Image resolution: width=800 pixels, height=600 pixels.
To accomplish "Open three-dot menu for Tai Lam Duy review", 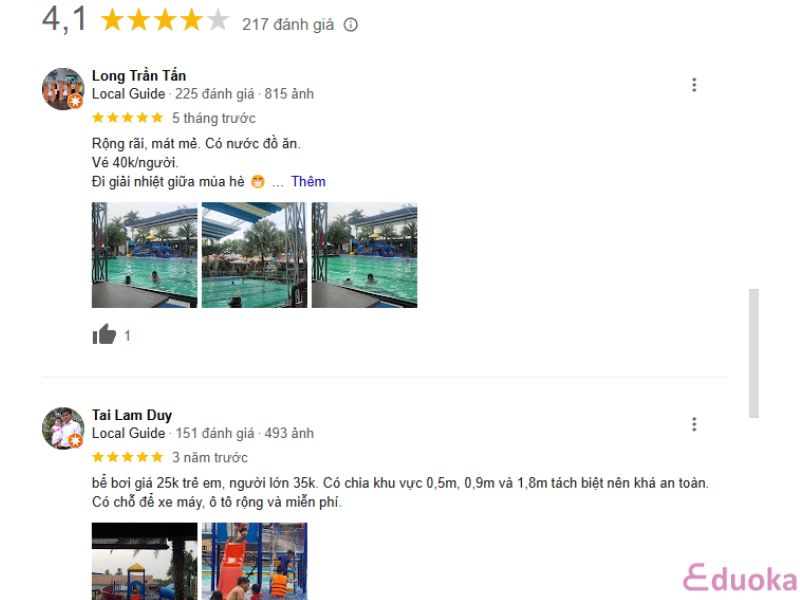I will (x=694, y=424).
